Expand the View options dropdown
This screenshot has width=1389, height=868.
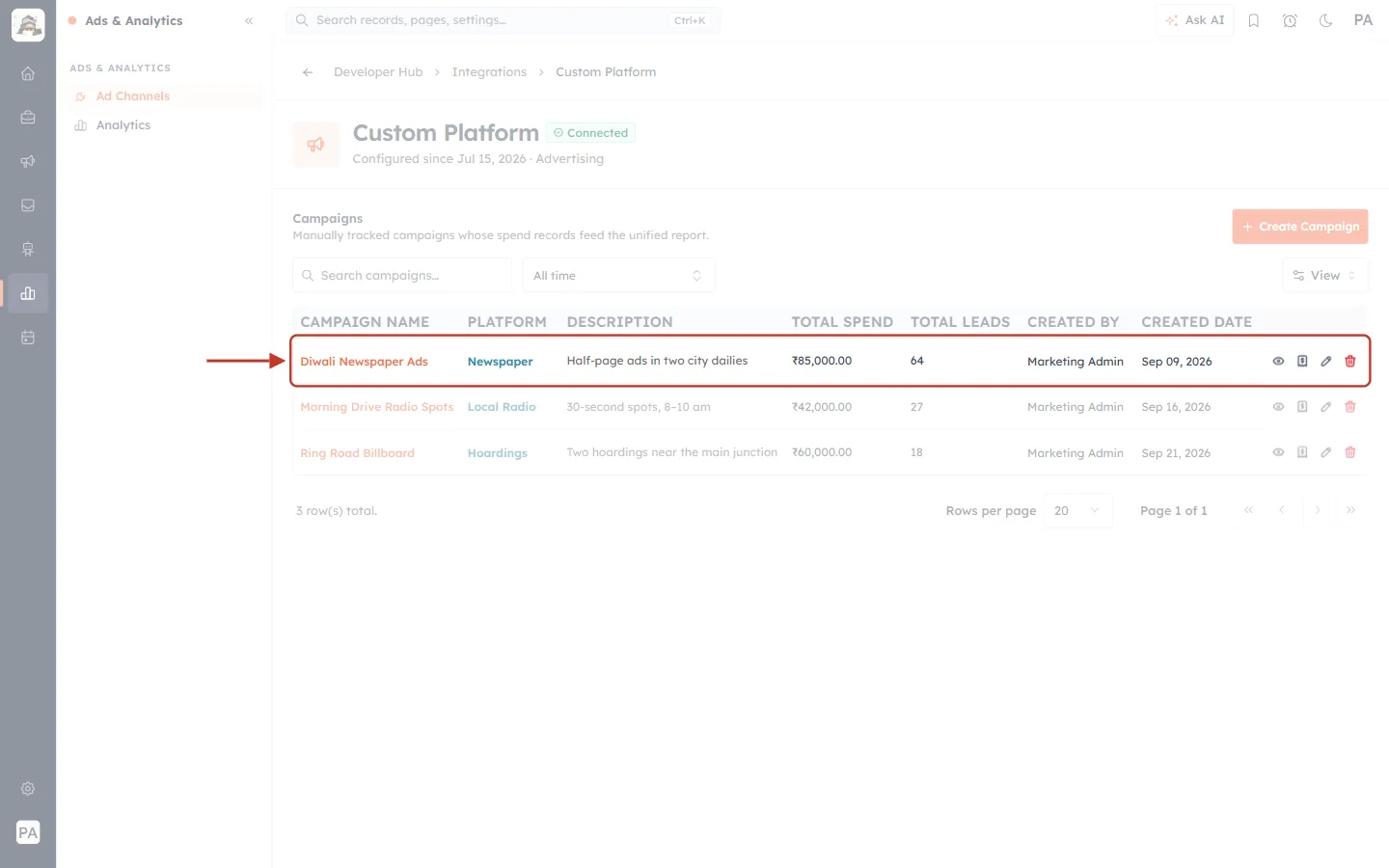pyautogui.click(x=1325, y=276)
